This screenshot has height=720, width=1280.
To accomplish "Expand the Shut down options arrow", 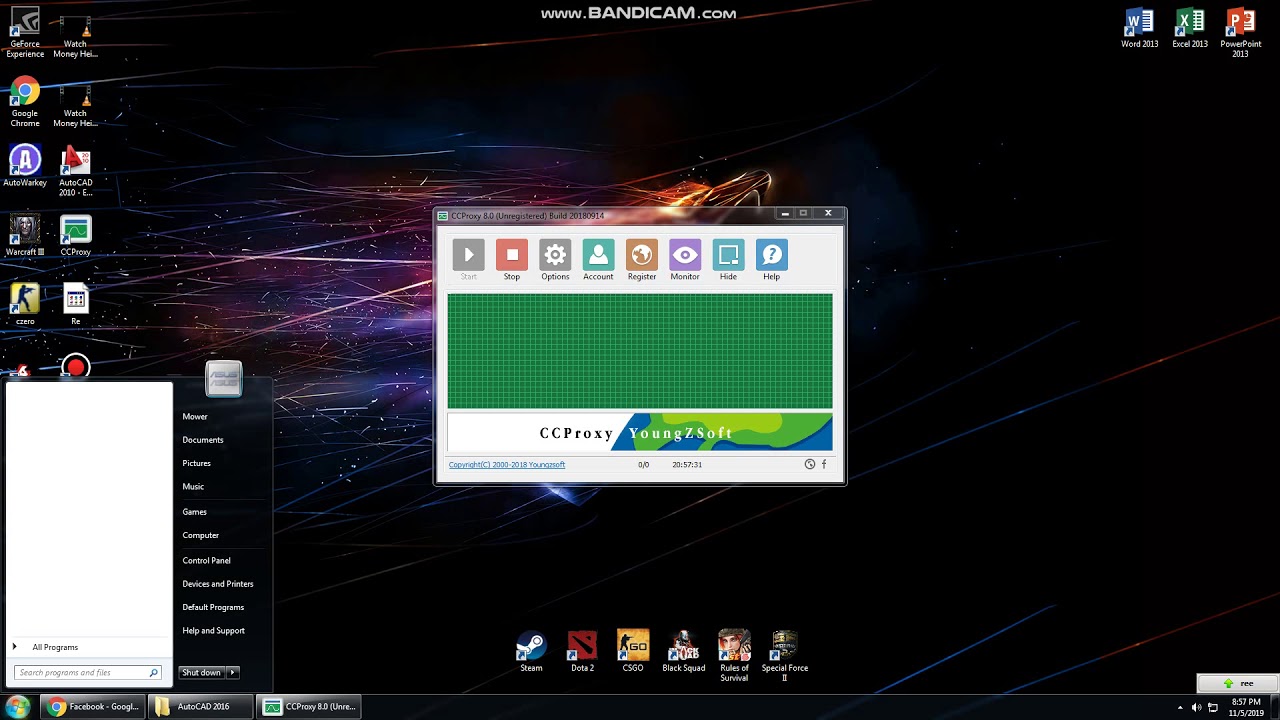I will 233,673.
